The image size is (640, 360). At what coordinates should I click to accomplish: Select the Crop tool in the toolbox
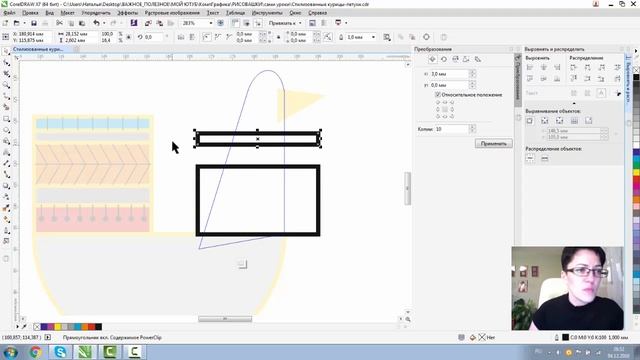(x=6, y=74)
